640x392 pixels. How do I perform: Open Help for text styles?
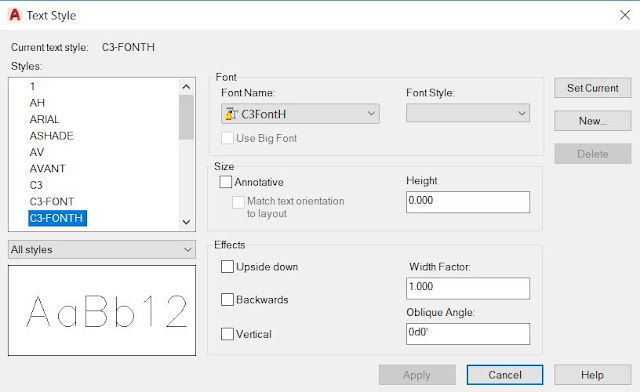pos(593,375)
